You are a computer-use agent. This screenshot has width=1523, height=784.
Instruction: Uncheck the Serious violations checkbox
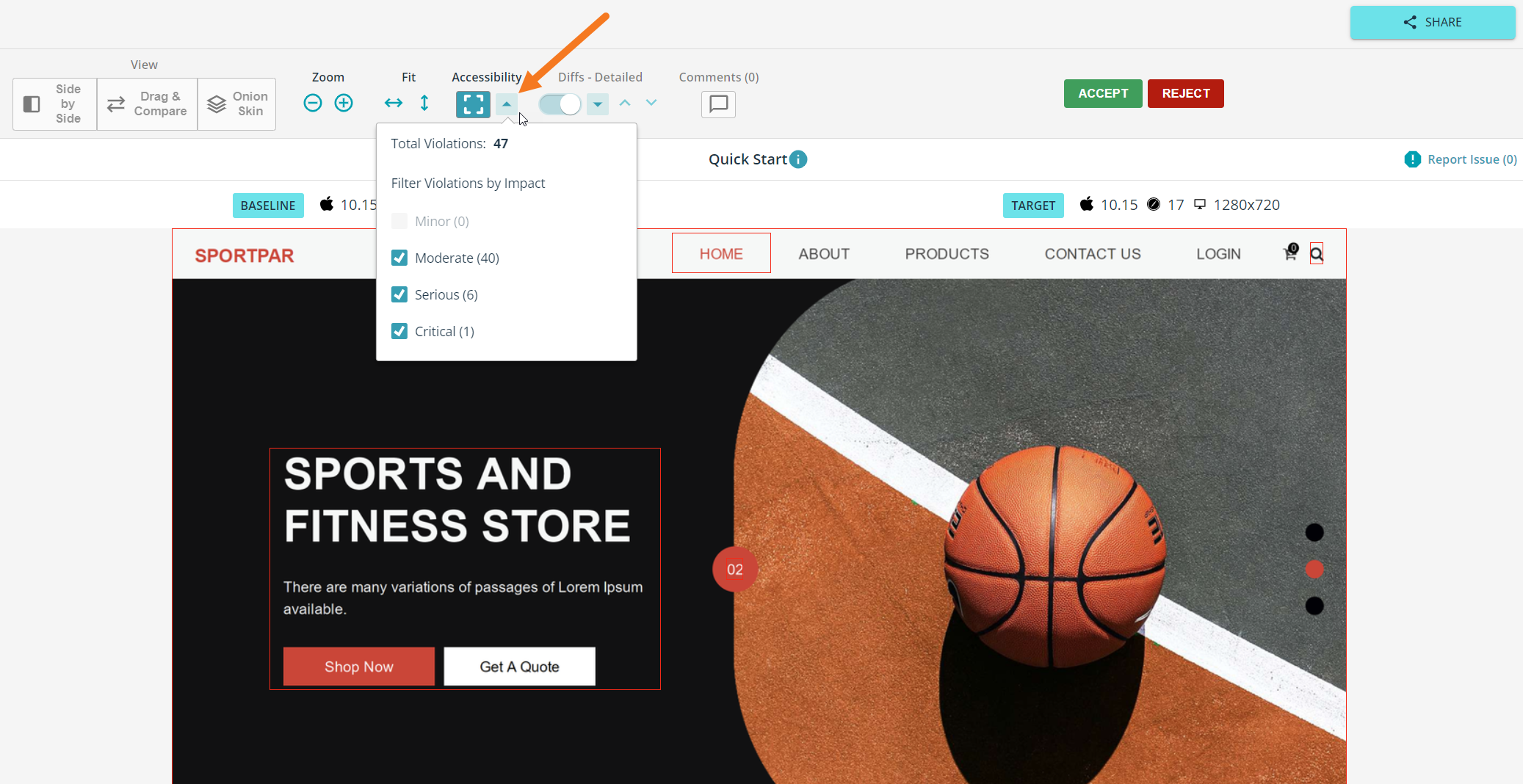pos(399,294)
